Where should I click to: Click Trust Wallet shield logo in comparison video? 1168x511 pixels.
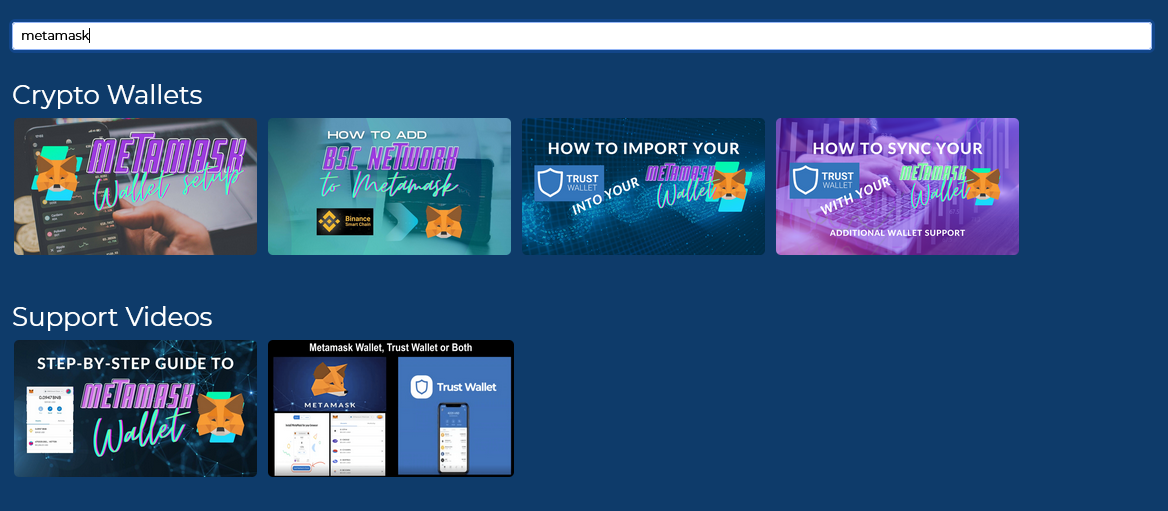(x=422, y=387)
